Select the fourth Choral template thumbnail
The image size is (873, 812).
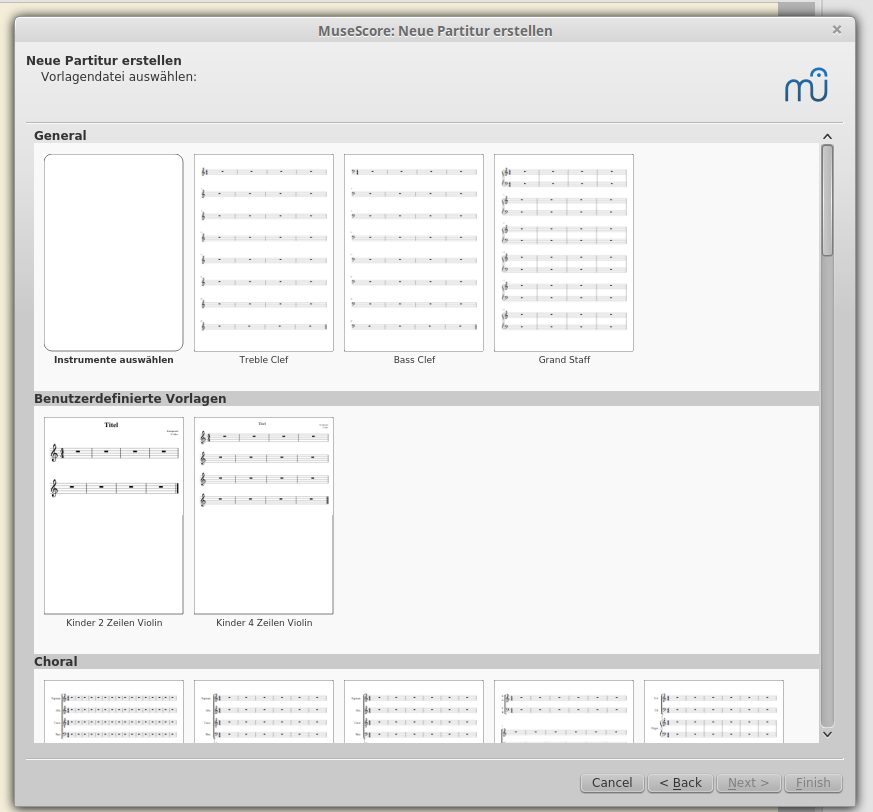[563, 711]
